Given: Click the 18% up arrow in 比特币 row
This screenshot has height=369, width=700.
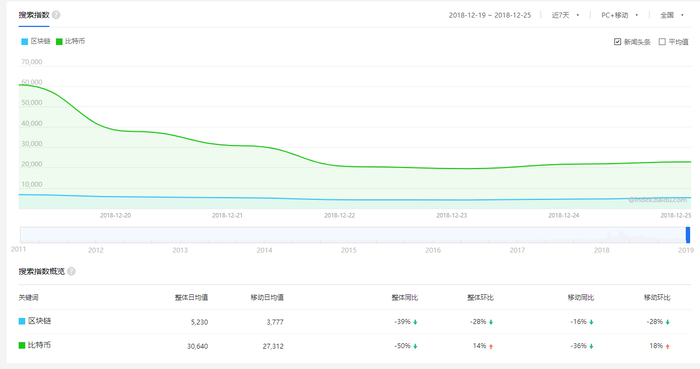Looking at the screenshot, I should pyautogui.click(x=667, y=346).
